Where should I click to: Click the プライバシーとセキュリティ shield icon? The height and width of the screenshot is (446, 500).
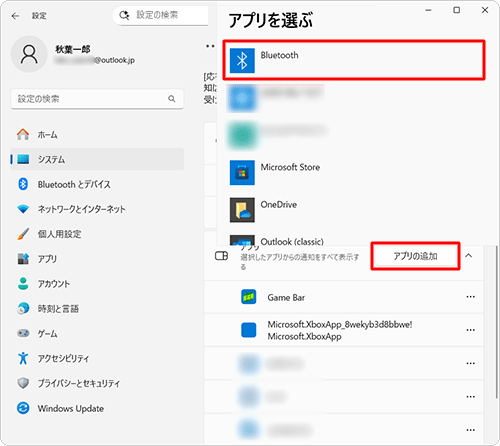point(23,383)
